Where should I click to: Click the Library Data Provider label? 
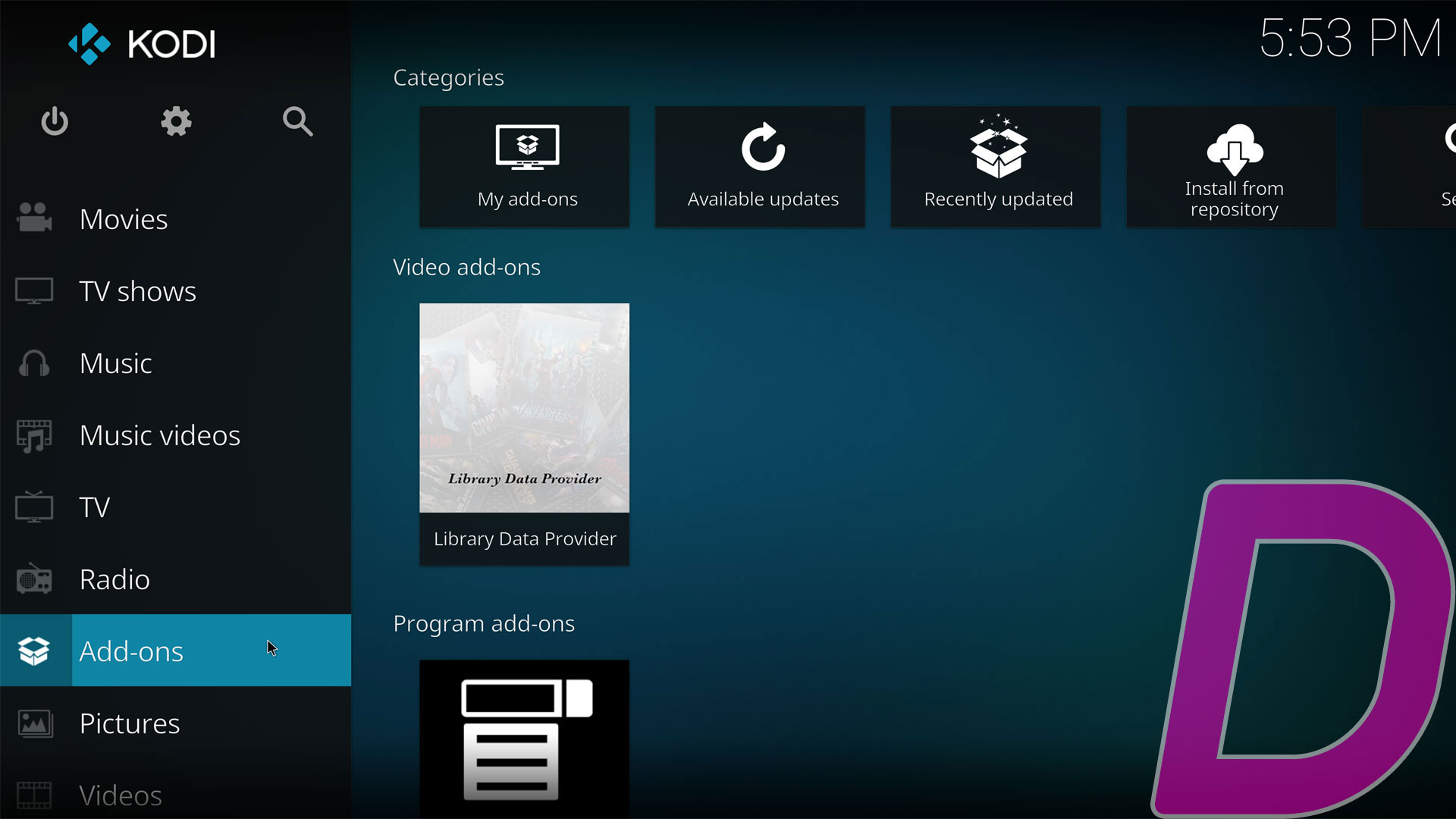525,539
